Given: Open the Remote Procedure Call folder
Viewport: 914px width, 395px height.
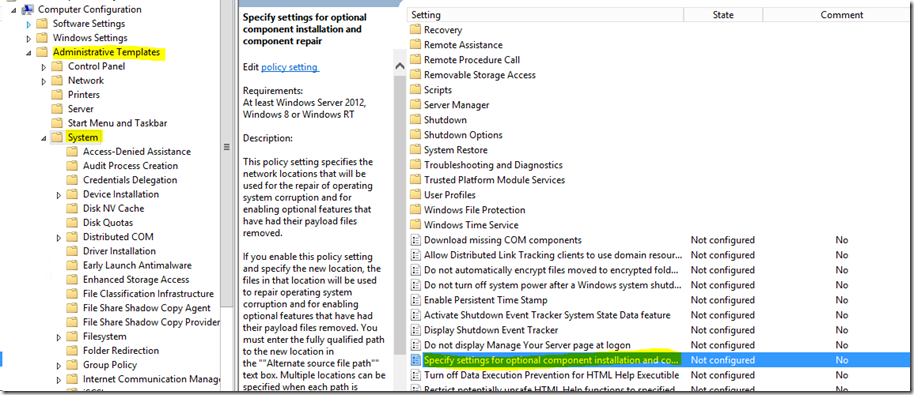Looking at the screenshot, I should coord(472,59).
